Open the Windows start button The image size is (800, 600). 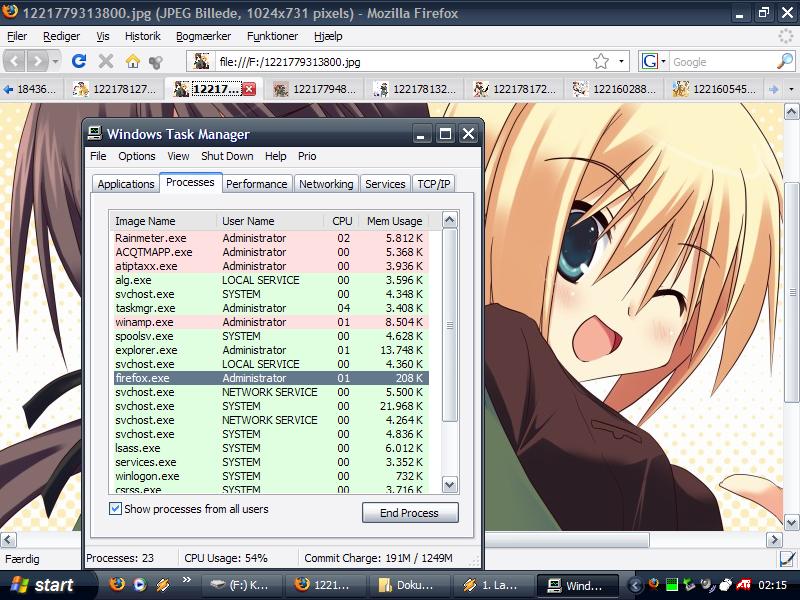click(42, 585)
